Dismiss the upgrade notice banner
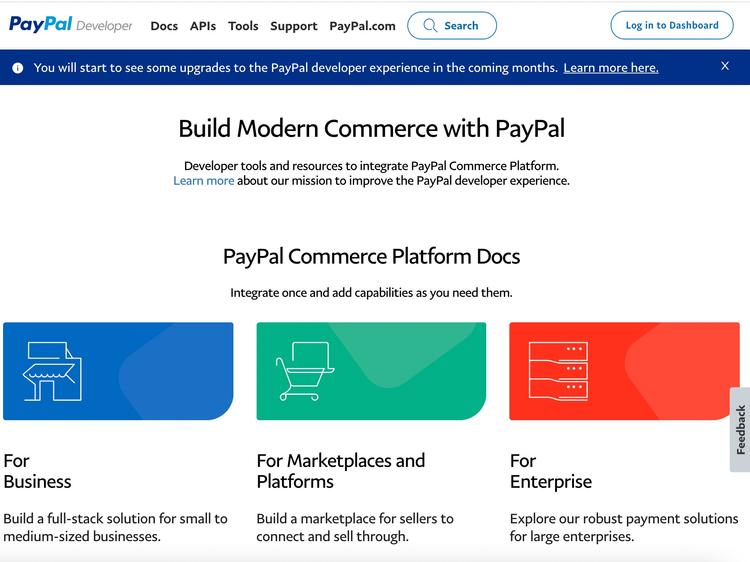The image size is (750, 562). click(x=725, y=66)
